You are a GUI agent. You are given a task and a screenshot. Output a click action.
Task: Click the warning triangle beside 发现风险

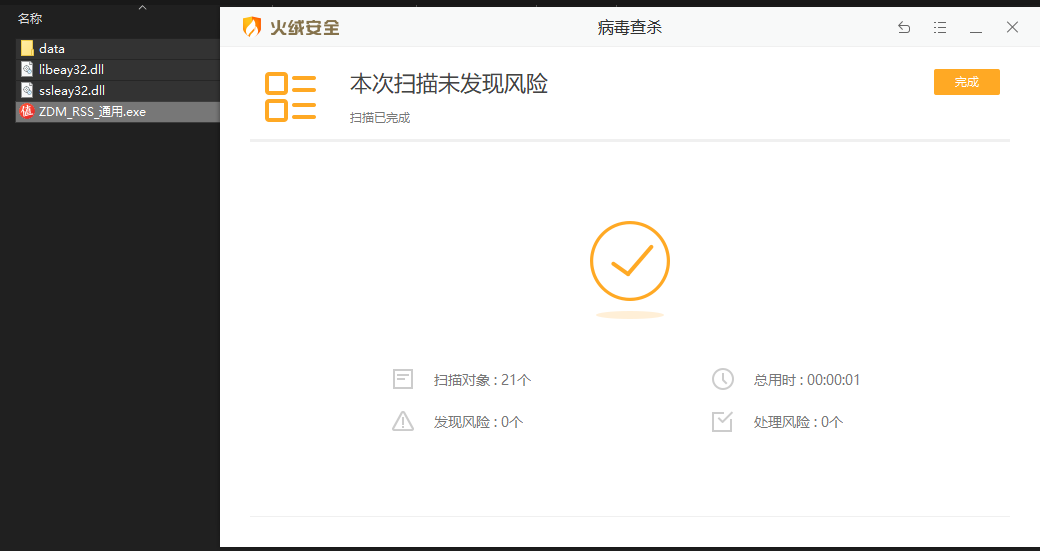click(x=403, y=421)
